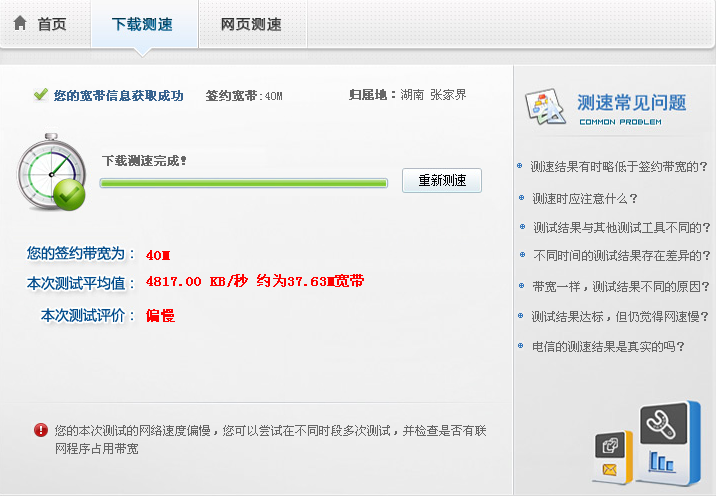Click the green checkmark success icon

(40, 94)
